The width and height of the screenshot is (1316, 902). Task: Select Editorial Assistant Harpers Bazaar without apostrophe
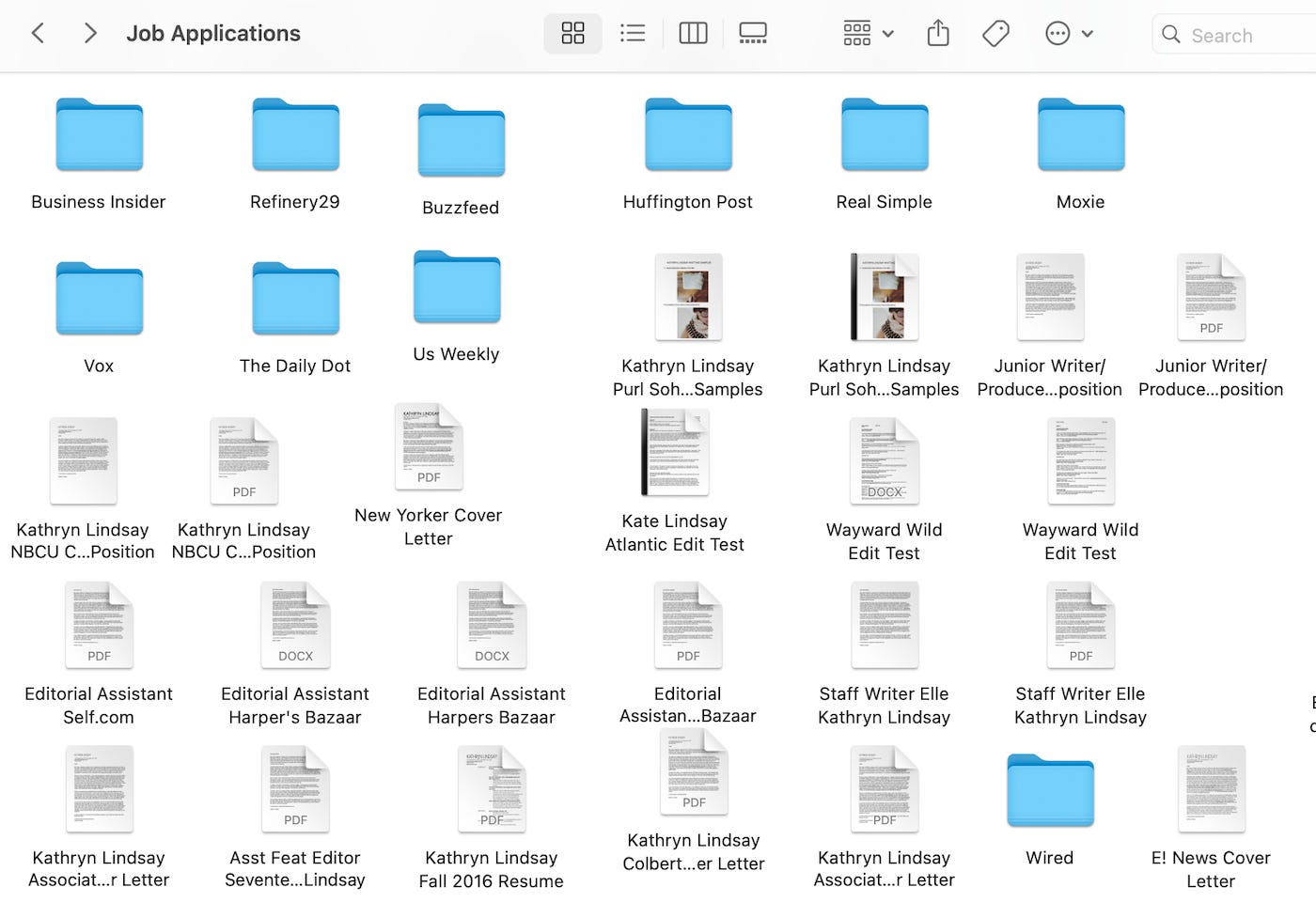pos(492,625)
